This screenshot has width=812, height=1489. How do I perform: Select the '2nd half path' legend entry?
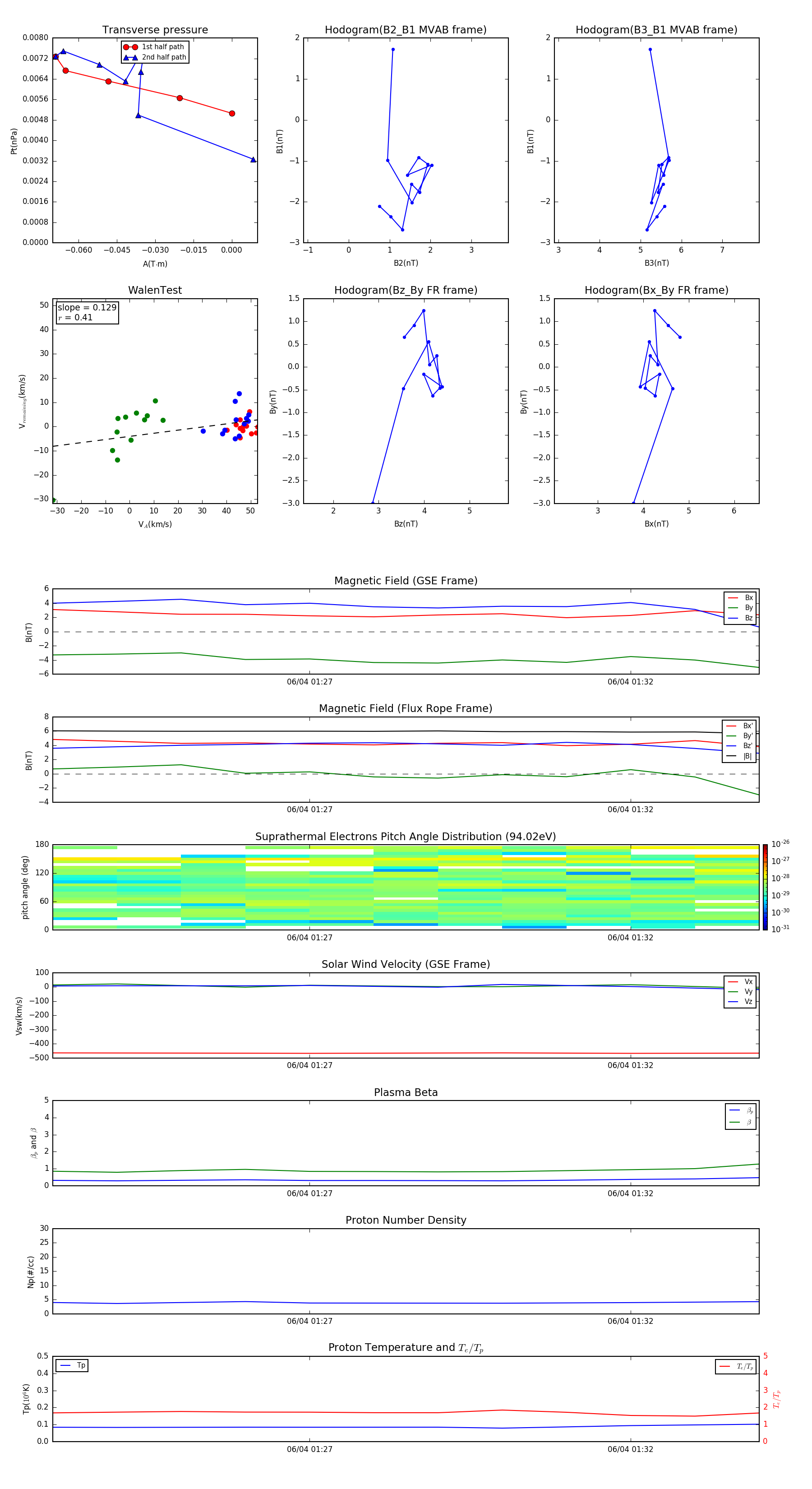point(155,57)
